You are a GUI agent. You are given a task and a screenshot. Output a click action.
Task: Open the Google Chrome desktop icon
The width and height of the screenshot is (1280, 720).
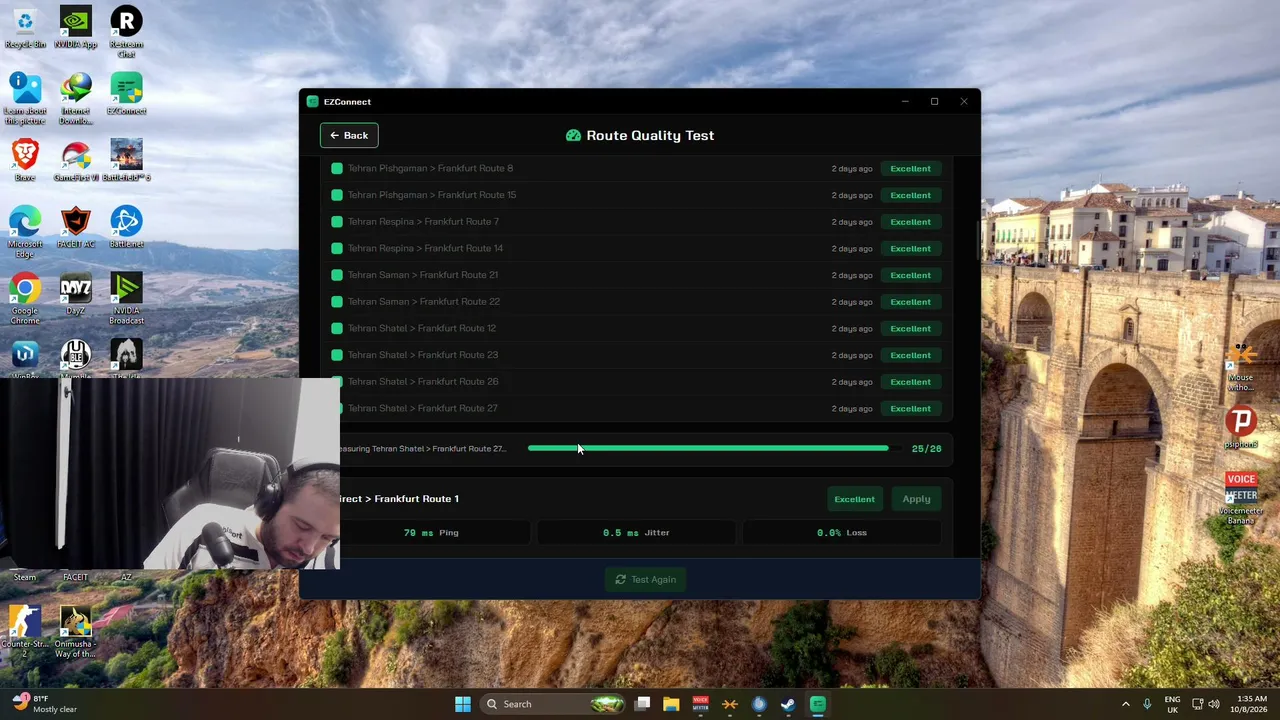coord(25,298)
